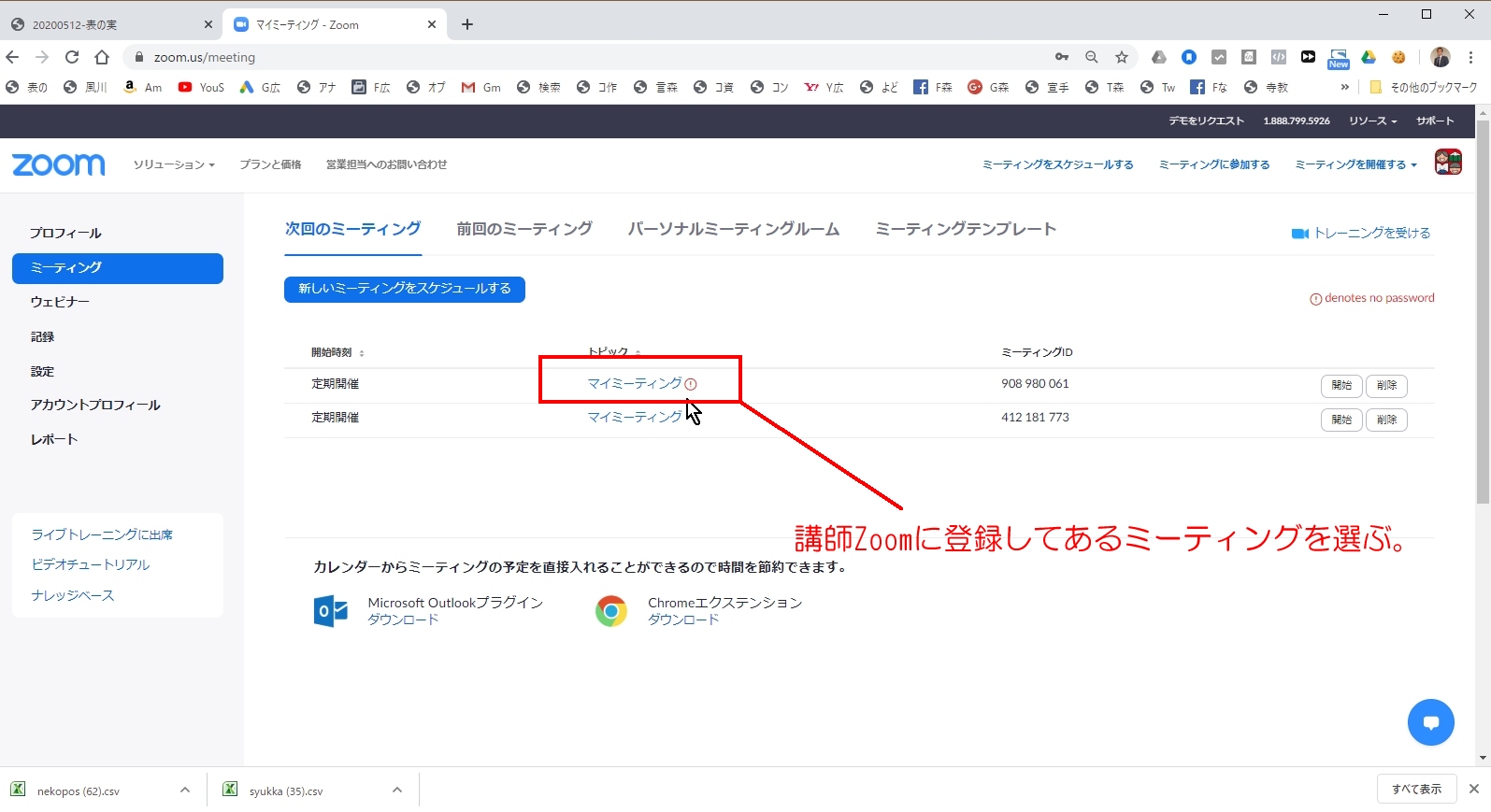Screen dimensions: 1491x812
Task: Open Gmail bookmark
Action: [x=480, y=87]
